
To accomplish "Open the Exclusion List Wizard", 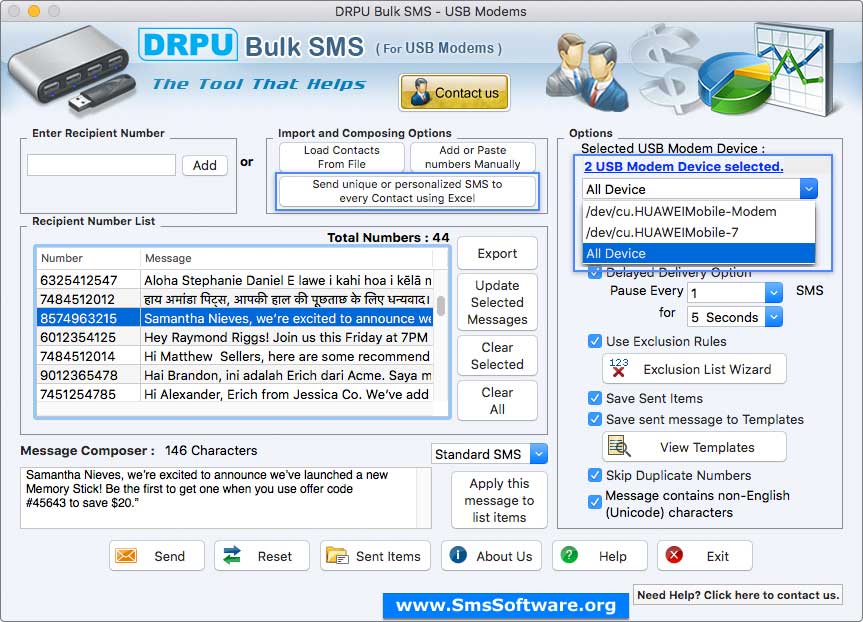I will 695,369.
